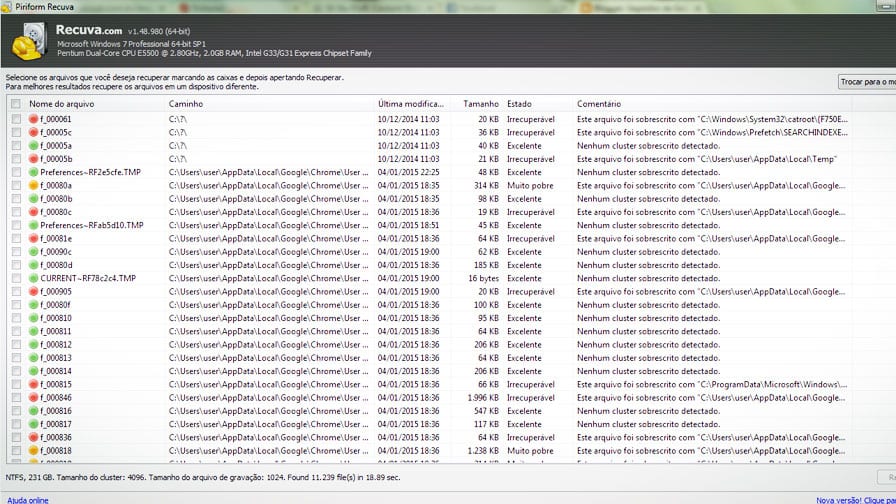Viewport: 896px width, 504px height.
Task: Click the red status icon of f_000846
Action: [34, 398]
